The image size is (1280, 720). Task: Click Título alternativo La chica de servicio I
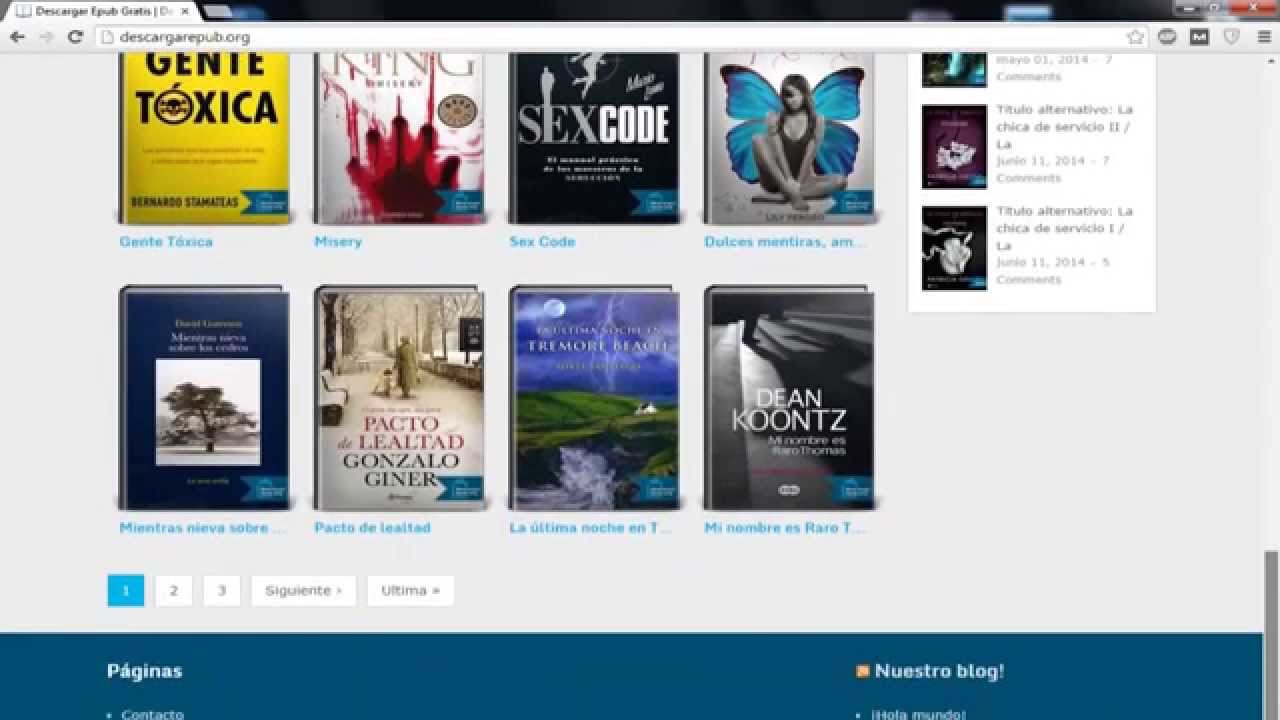tap(1065, 228)
